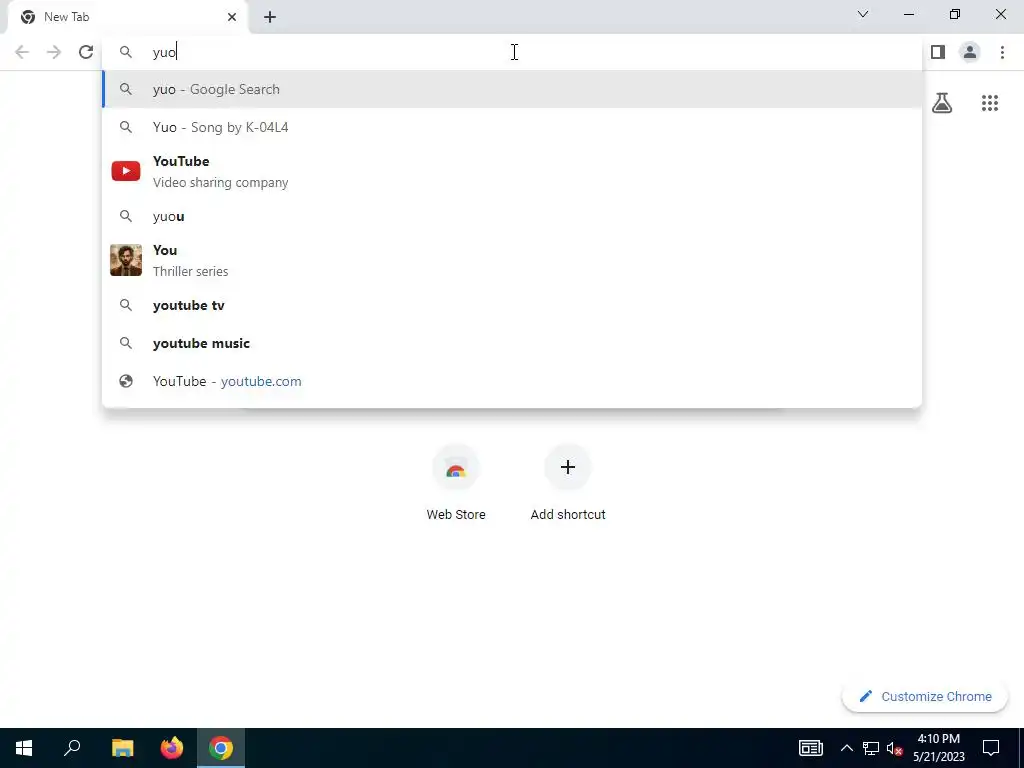The image size is (1024, 768).
Task: Show hidden system tray icons
Action: pyautogui.click(x=846, y=748)
